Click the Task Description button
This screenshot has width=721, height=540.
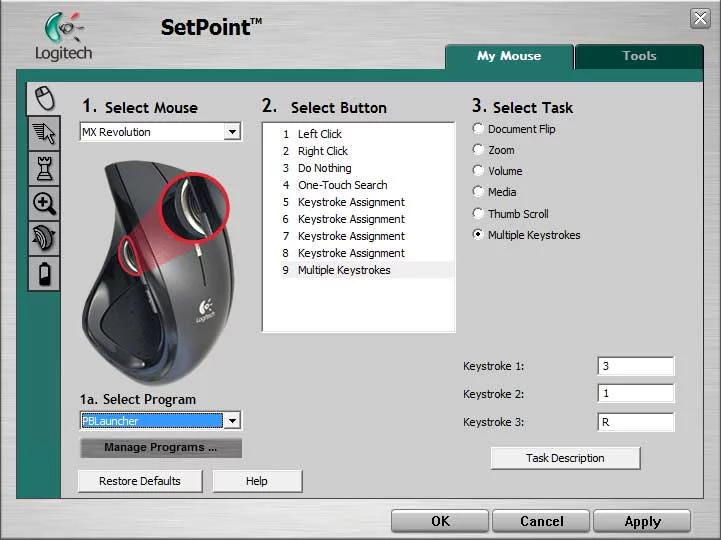coord(565,458)
